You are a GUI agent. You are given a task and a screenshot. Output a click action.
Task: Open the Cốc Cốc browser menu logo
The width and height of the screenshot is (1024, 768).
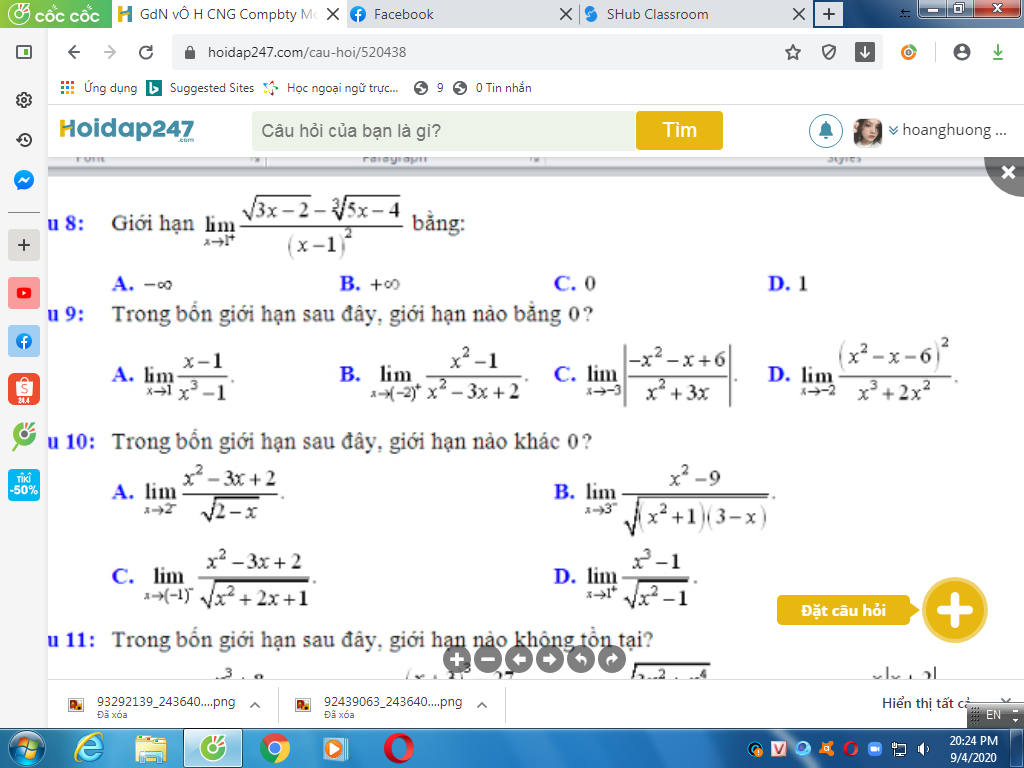(x=55, y=14)
